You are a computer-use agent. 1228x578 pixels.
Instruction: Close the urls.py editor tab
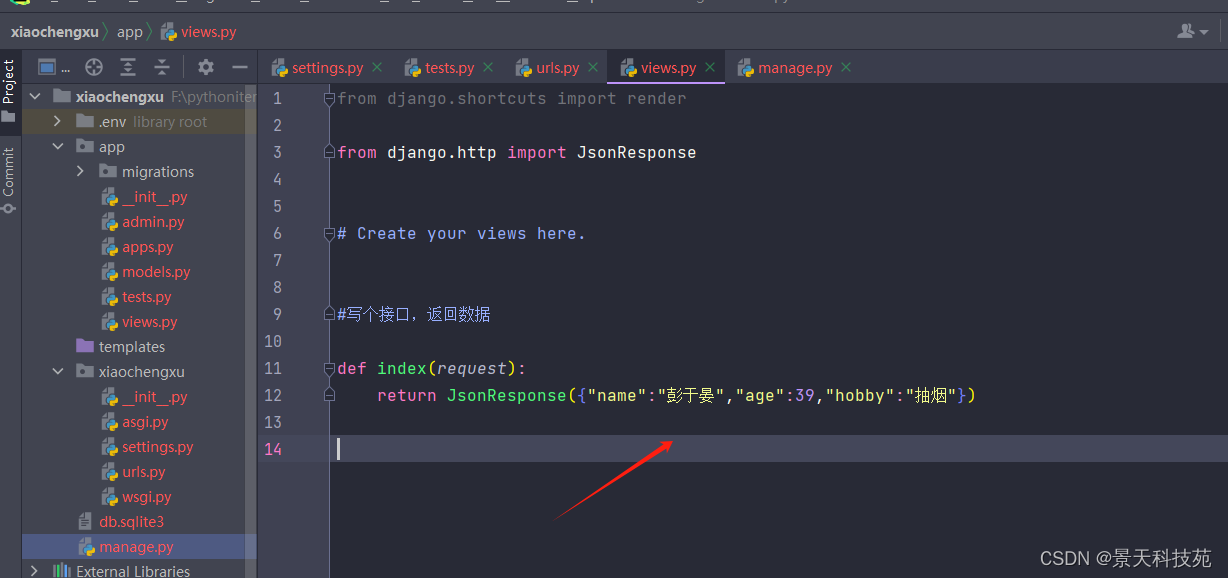(x=593, y=68)
